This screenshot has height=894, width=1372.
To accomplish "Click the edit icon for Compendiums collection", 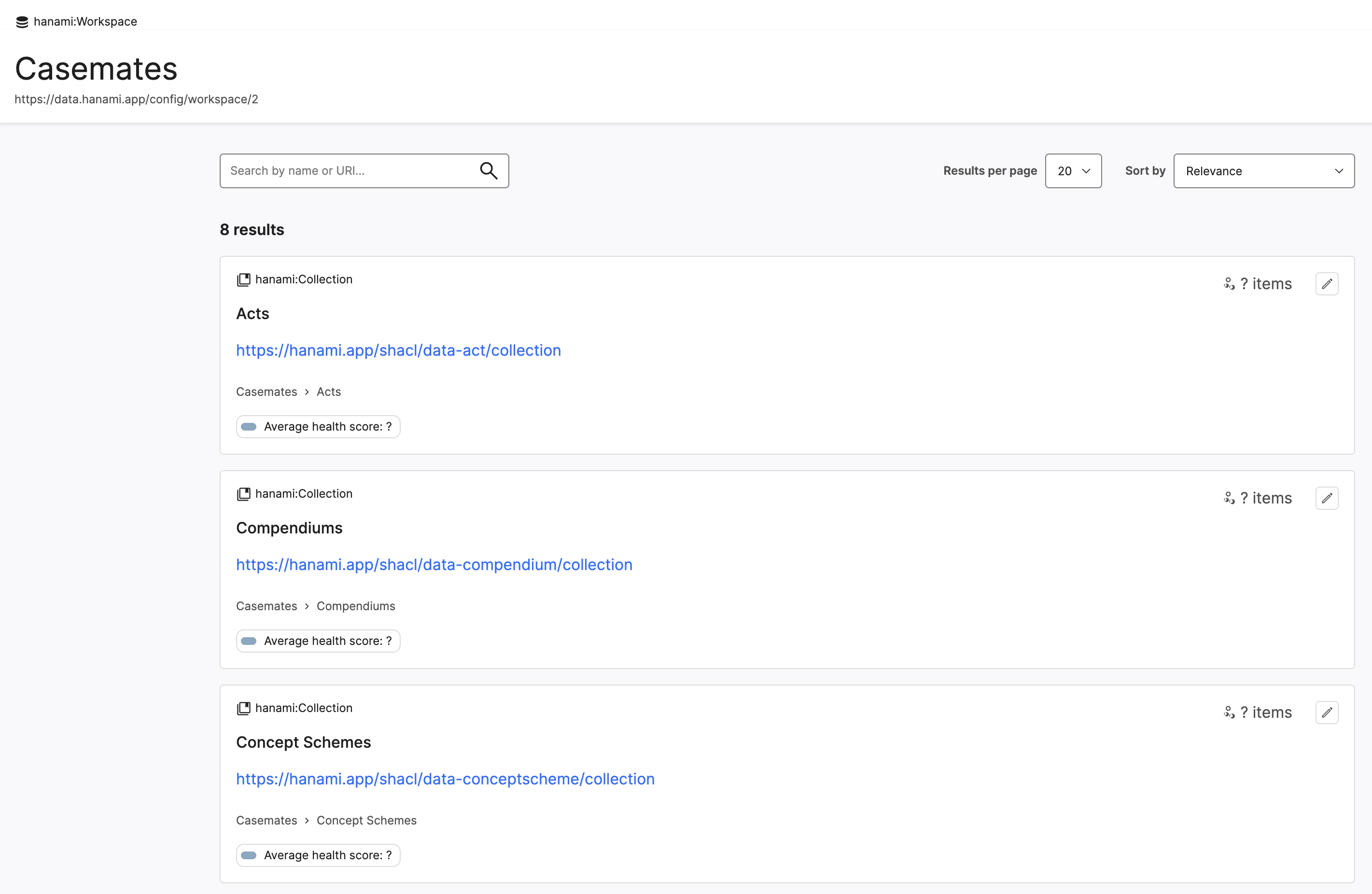I will click(x=1327, y=498).
